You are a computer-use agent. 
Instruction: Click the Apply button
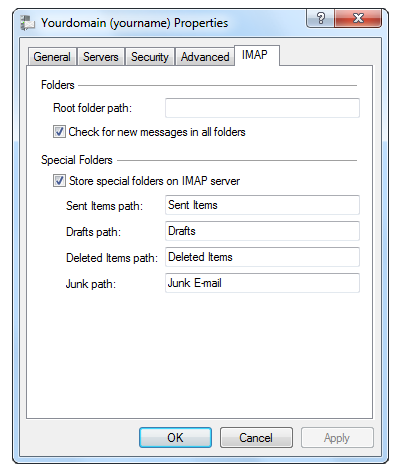337,437
